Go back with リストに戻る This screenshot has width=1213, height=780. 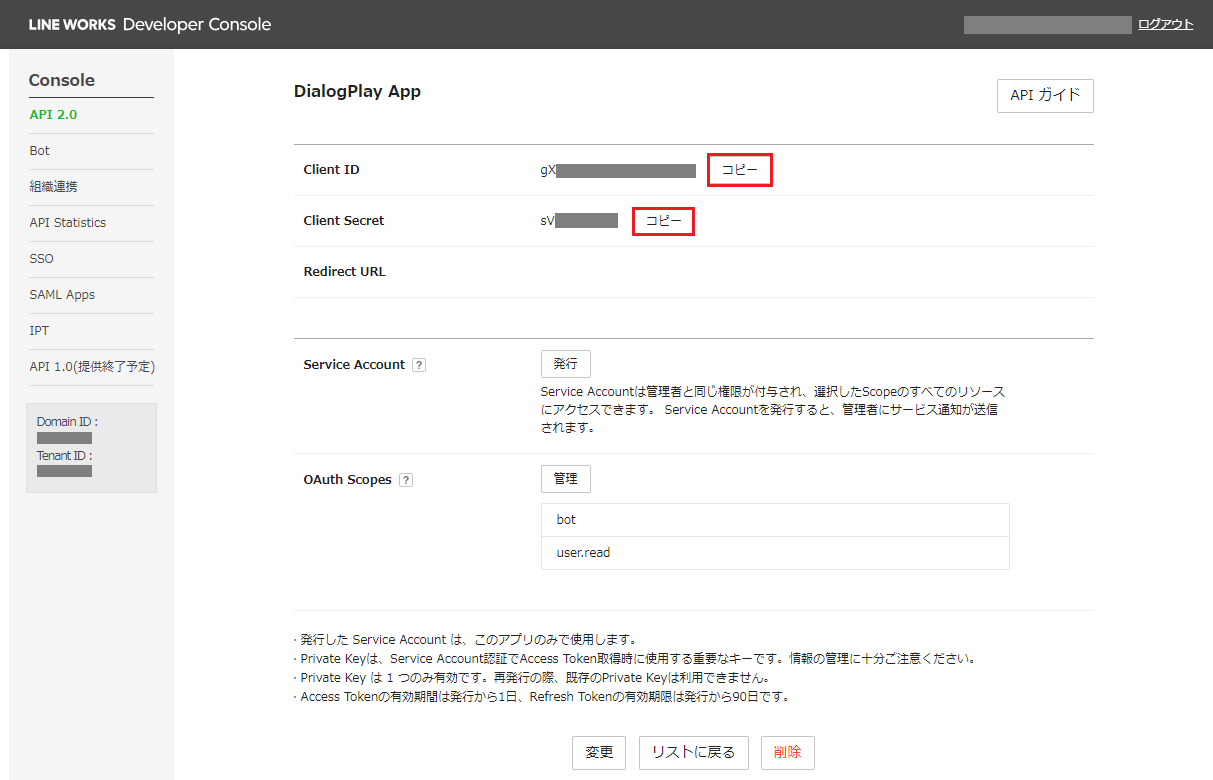tap(693, 753)
